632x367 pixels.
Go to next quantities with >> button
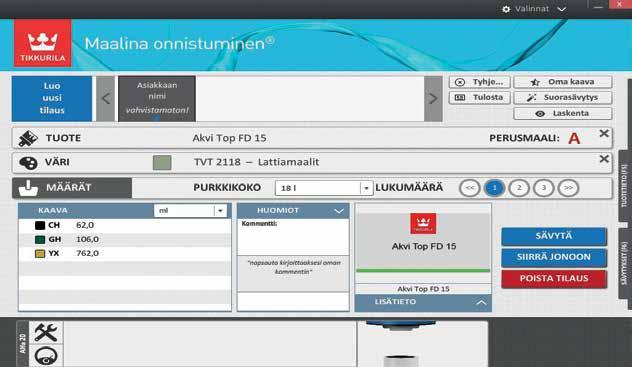click(x=568, y=188)
